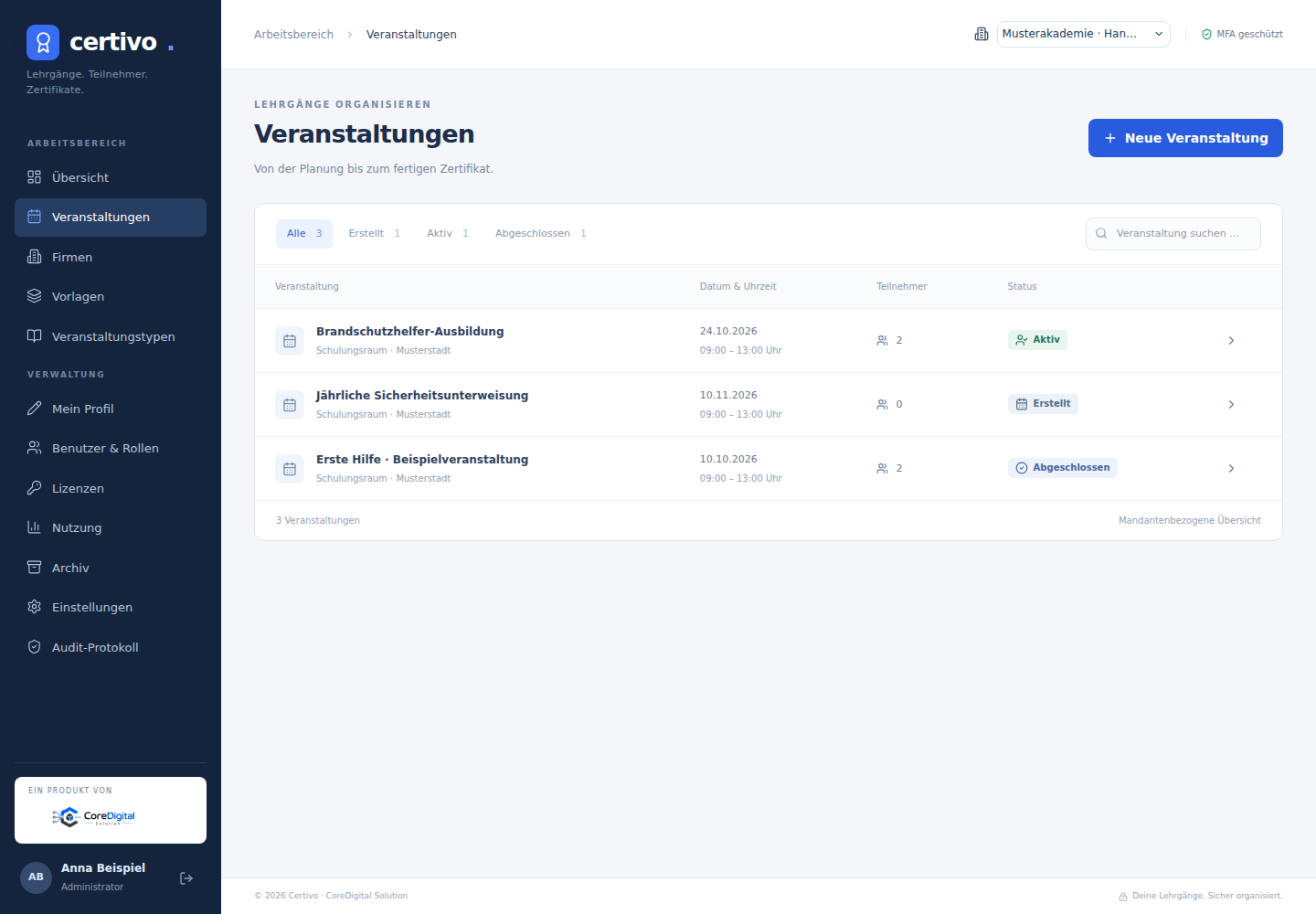
Task: Click the Arbeitsbereich breadcrumb link
Action: pyautogui.click(x=293, y=35)
